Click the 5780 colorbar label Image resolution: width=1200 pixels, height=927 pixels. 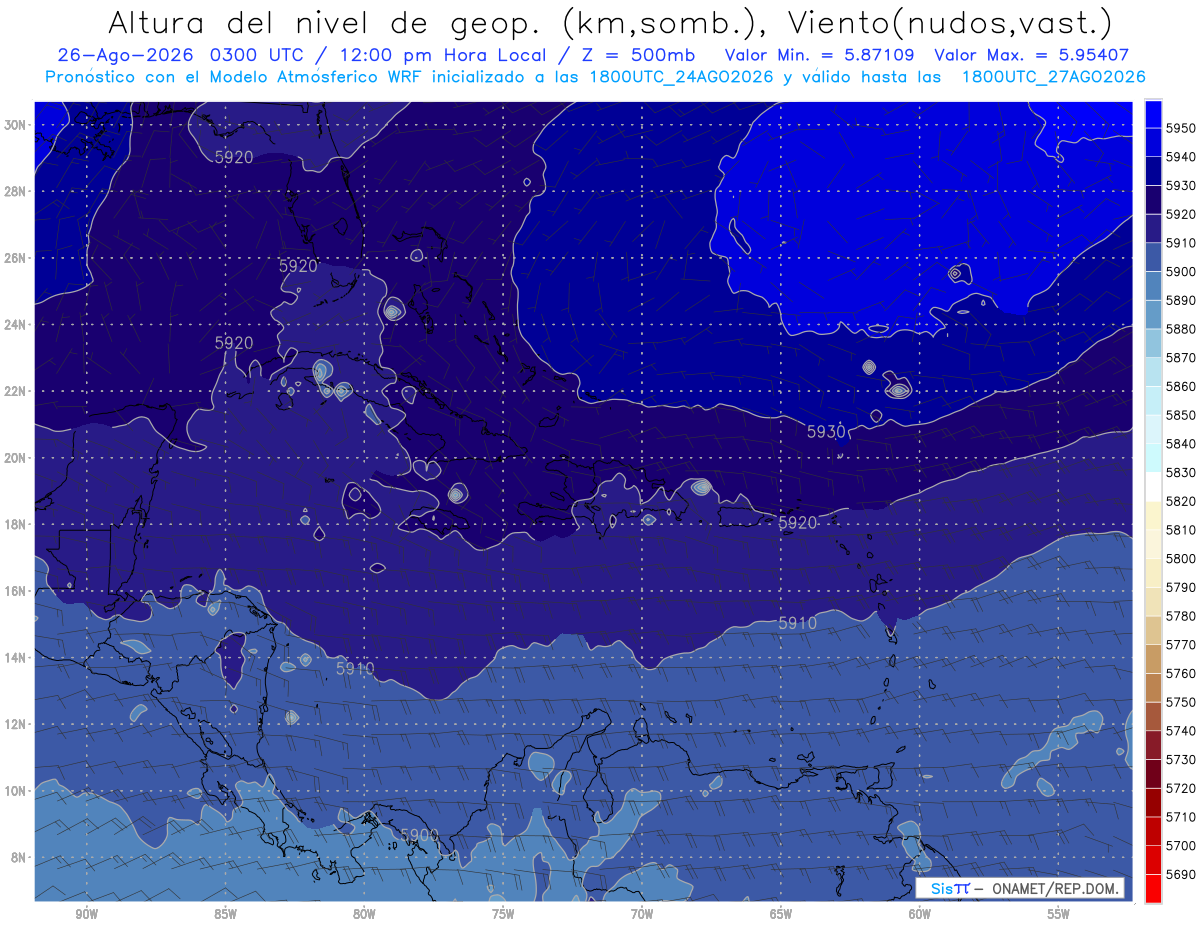tap(1181, 616)
